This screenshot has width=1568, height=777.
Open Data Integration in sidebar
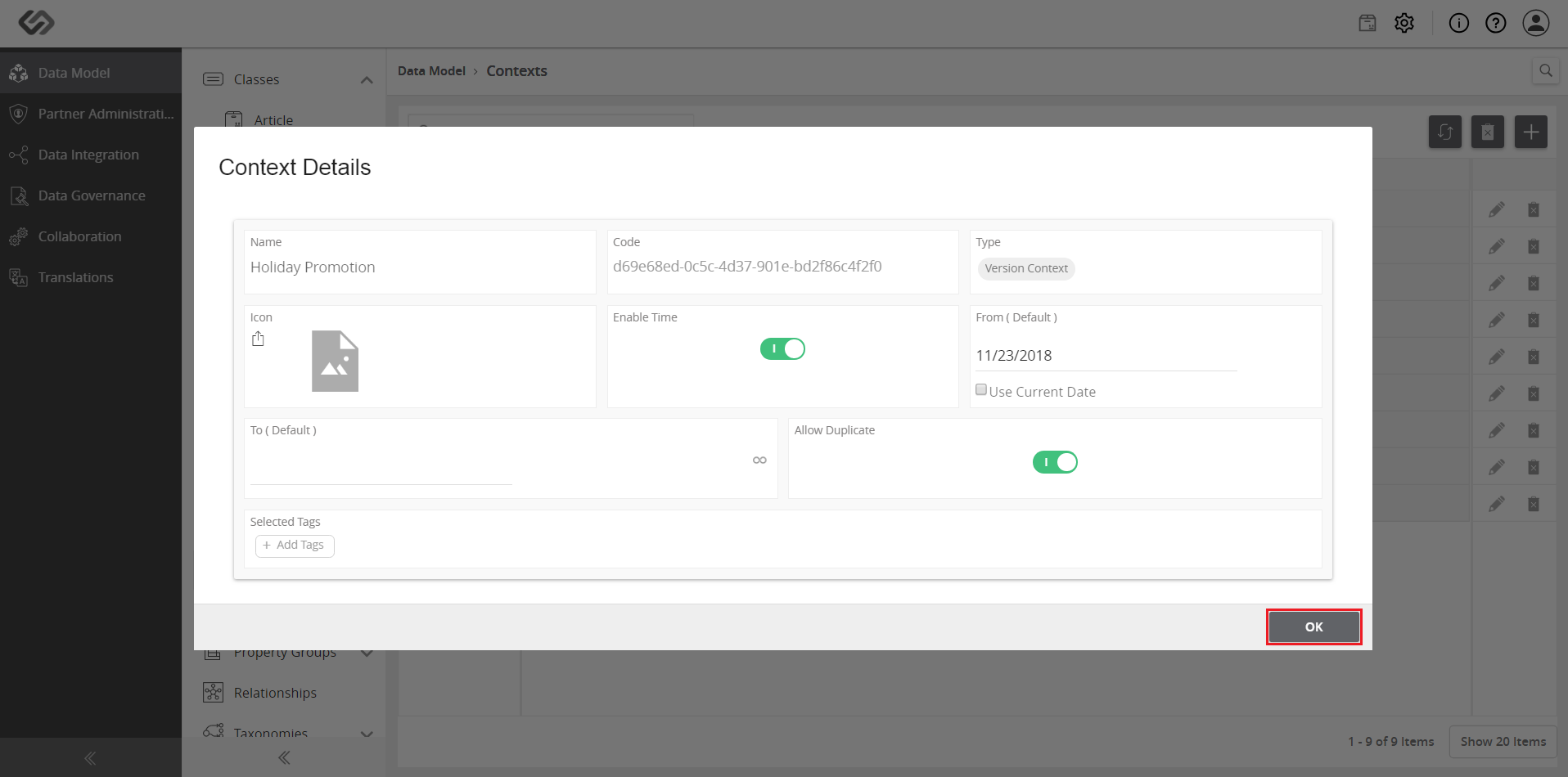(x=91, y=155)
